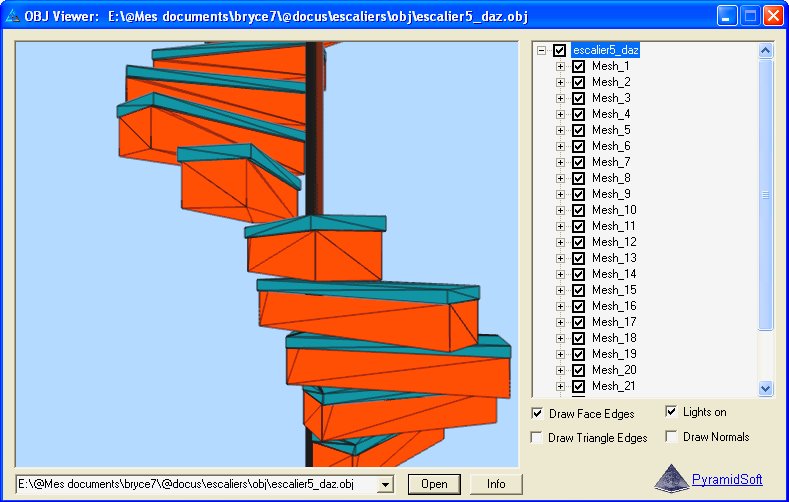Uncheck the escalier5_daz root checkbox
Viewport: 789px width, 502px height.
560,50
